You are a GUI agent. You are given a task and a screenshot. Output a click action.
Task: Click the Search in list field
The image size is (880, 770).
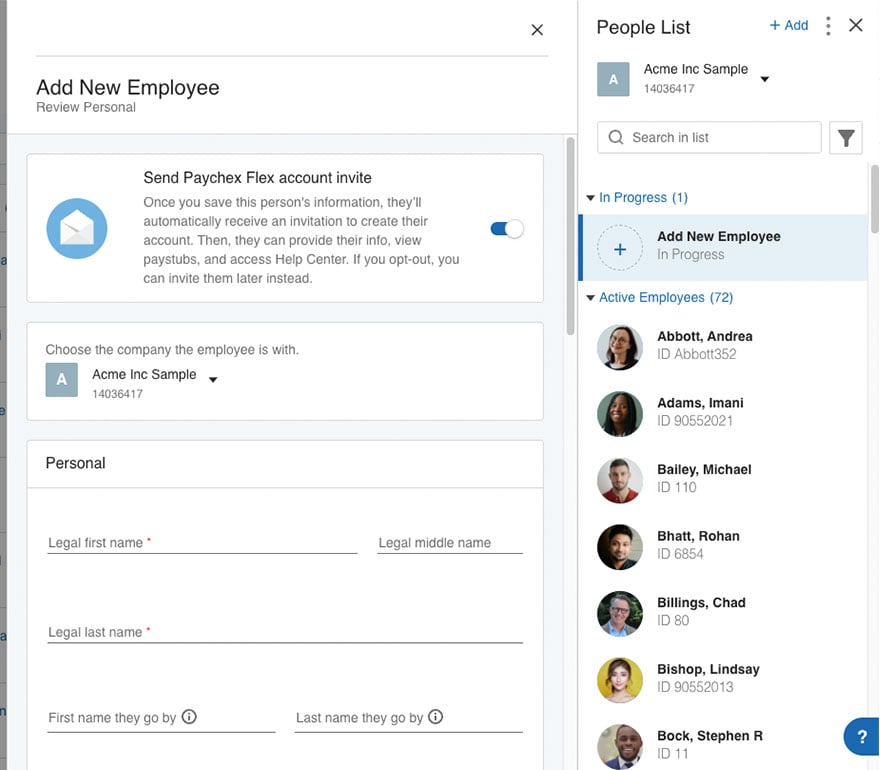tap(709, 138)
